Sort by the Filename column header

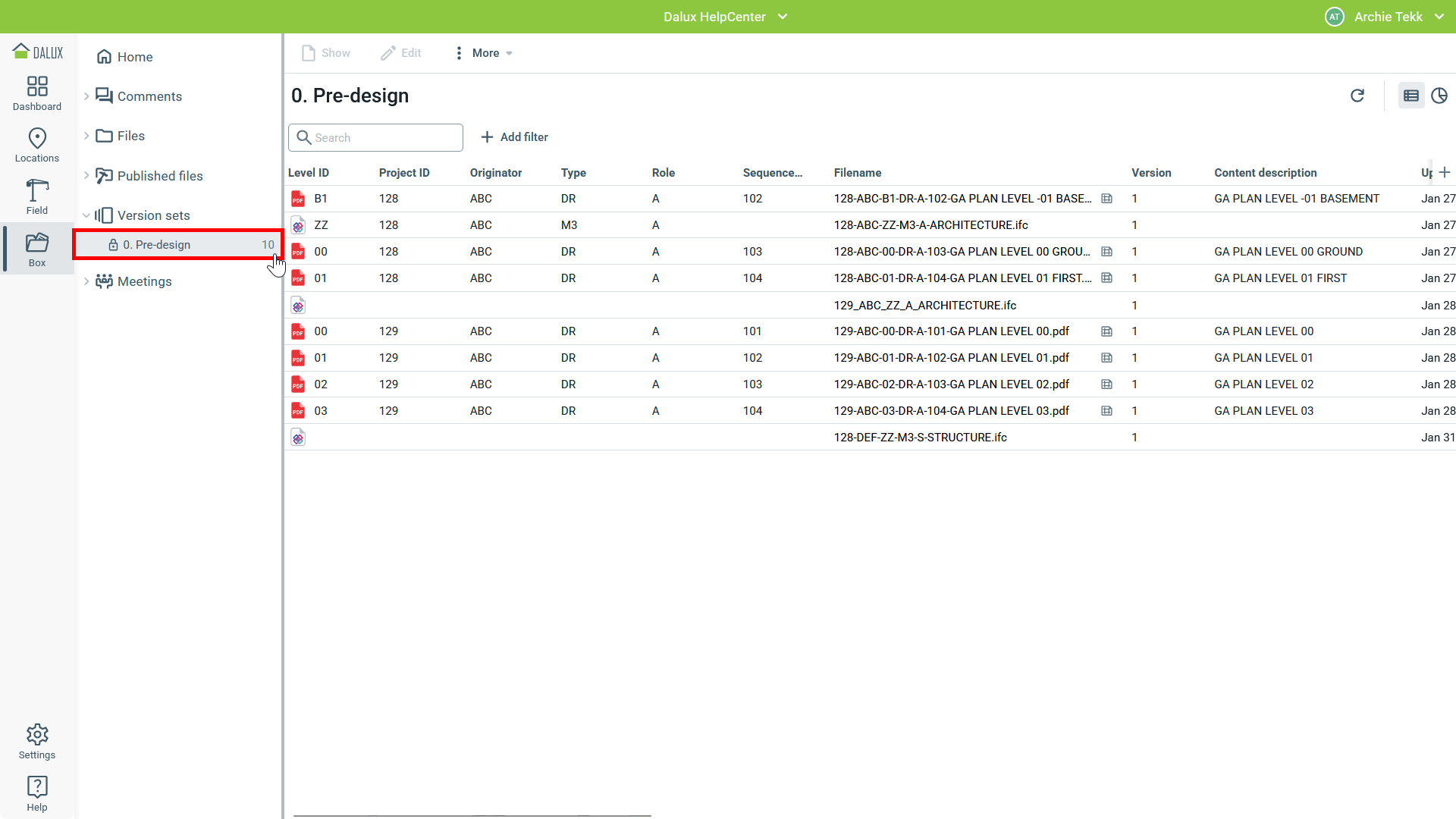pos(857,173)
